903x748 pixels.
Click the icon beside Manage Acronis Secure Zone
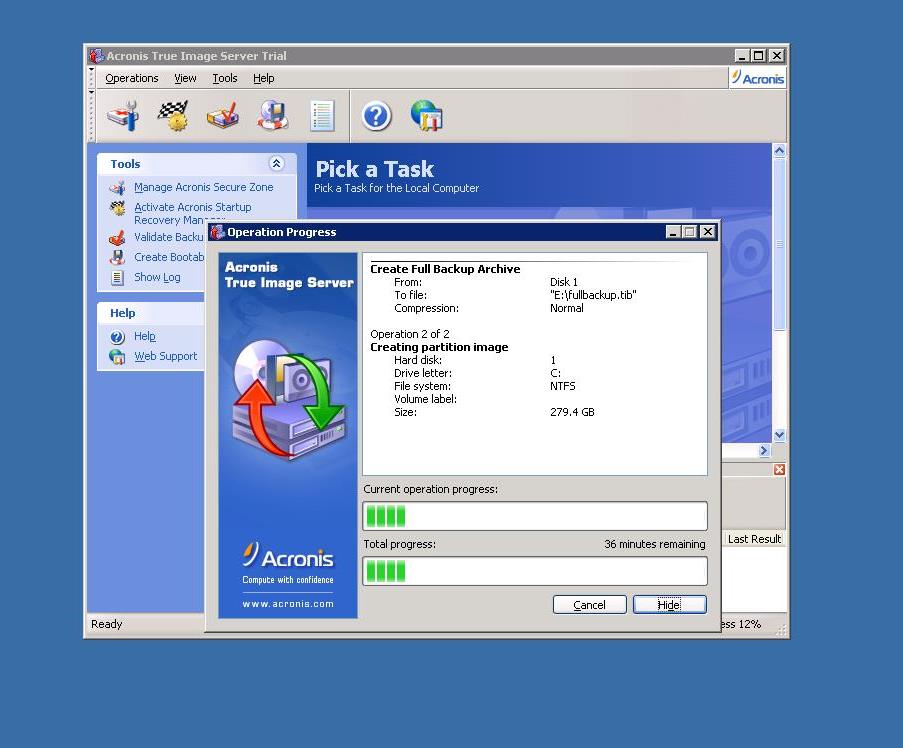pyautogui.click(x=117, y=188)
